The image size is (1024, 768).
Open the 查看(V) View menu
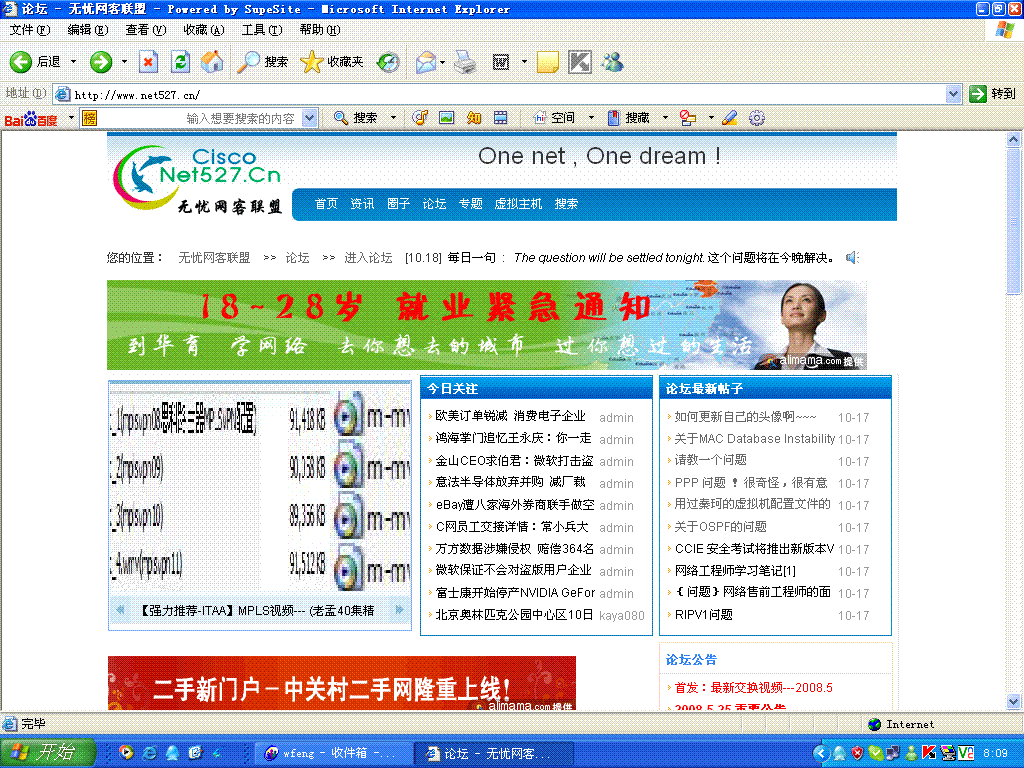pos(146,30)
